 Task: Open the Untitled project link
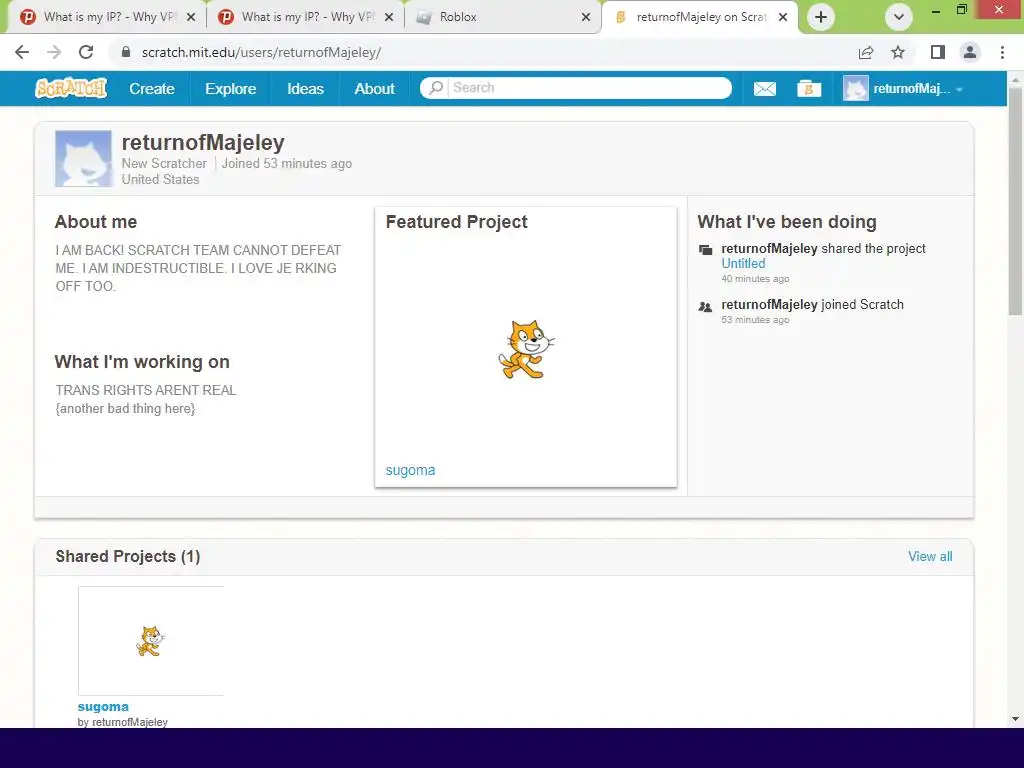coord(743,263)
